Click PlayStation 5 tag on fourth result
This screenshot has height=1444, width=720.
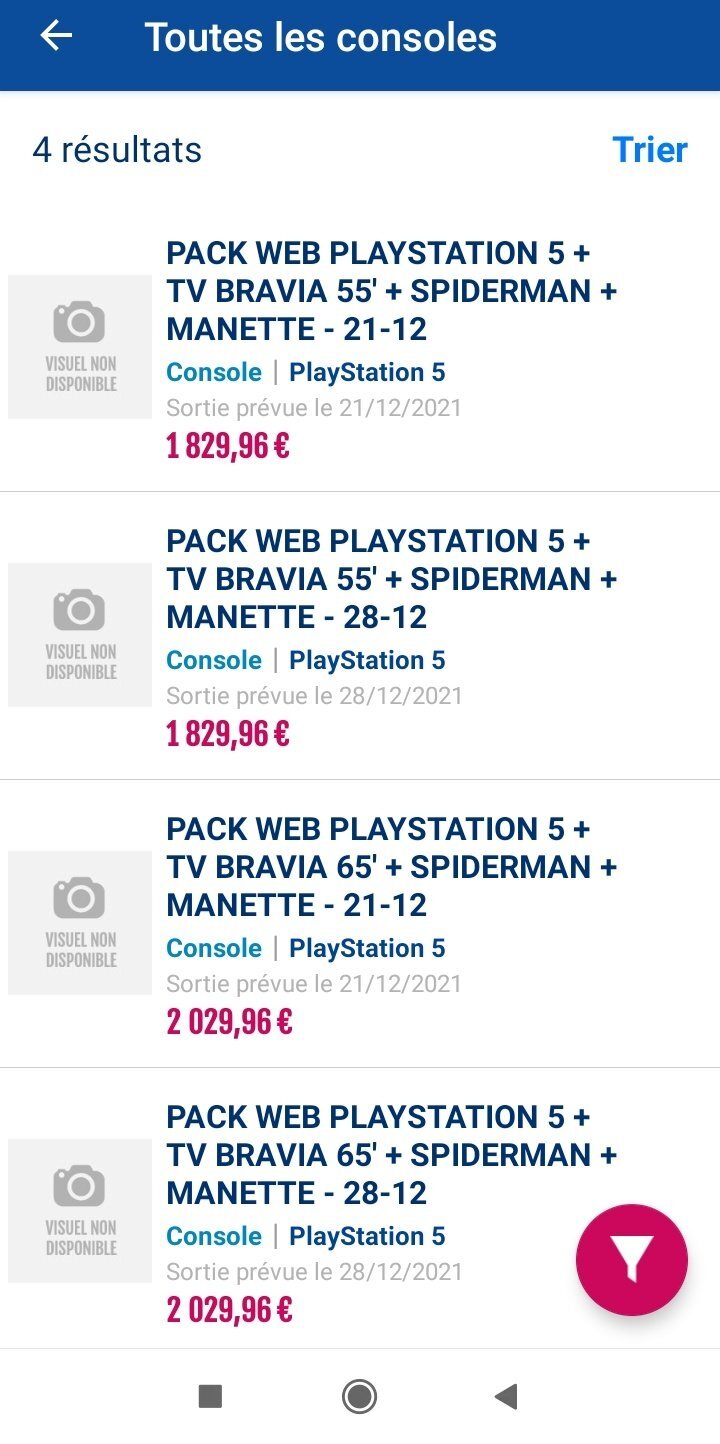click(367, 1237)
